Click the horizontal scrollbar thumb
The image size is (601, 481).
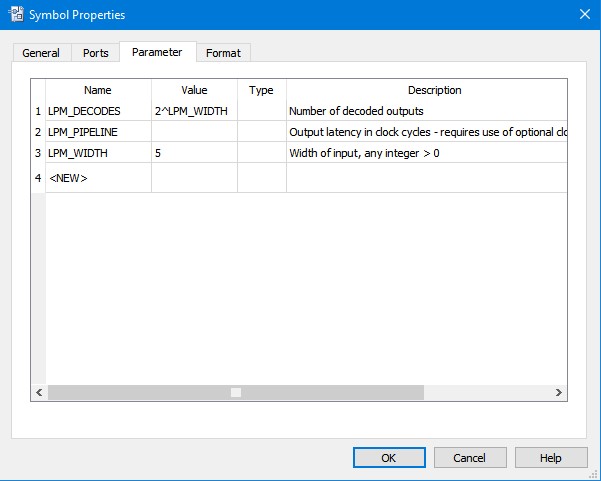236,393
